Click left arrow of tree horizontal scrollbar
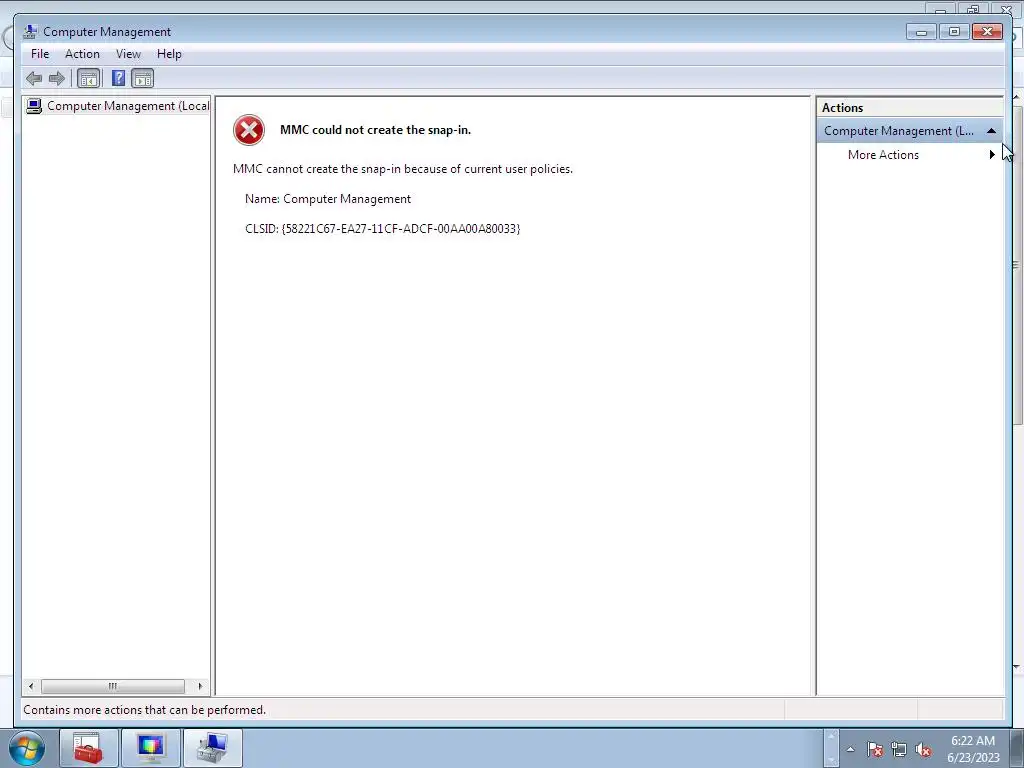1024x768 pixels. click(31, 686)
